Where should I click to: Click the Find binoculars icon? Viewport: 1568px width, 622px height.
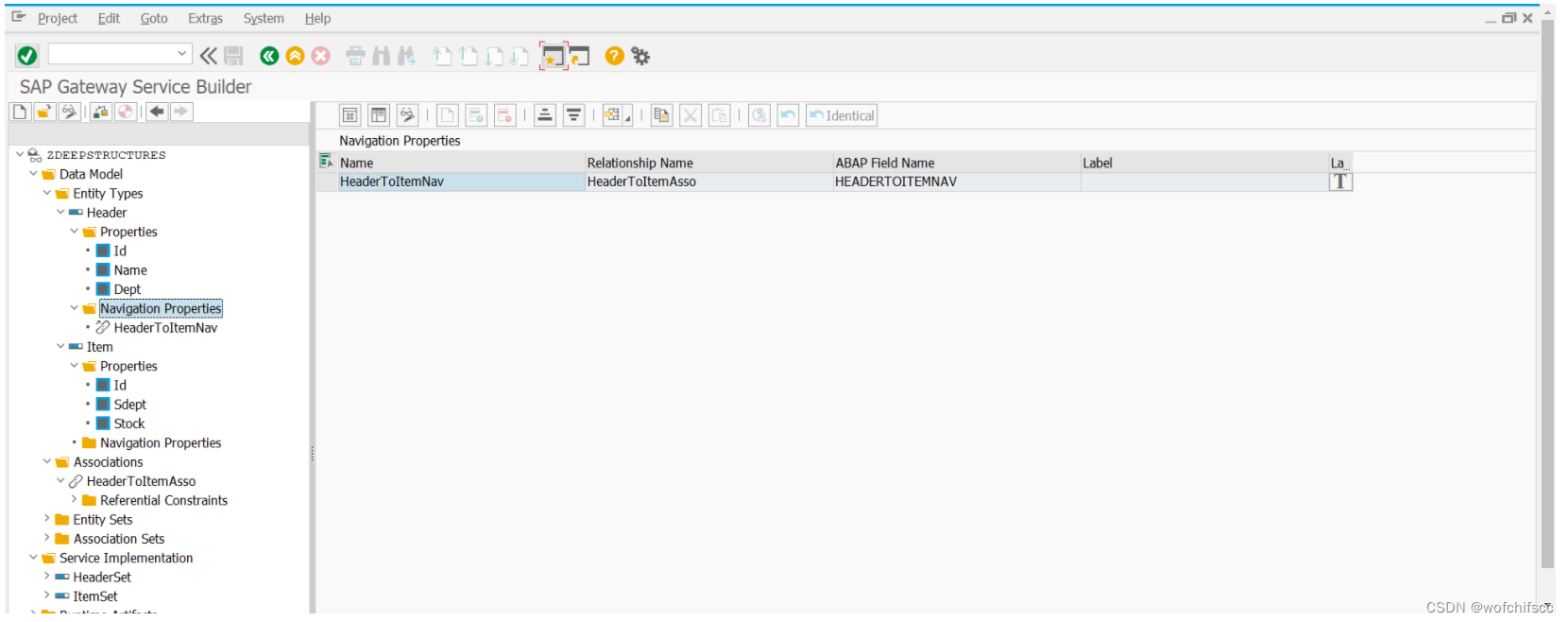pos(381,56)
